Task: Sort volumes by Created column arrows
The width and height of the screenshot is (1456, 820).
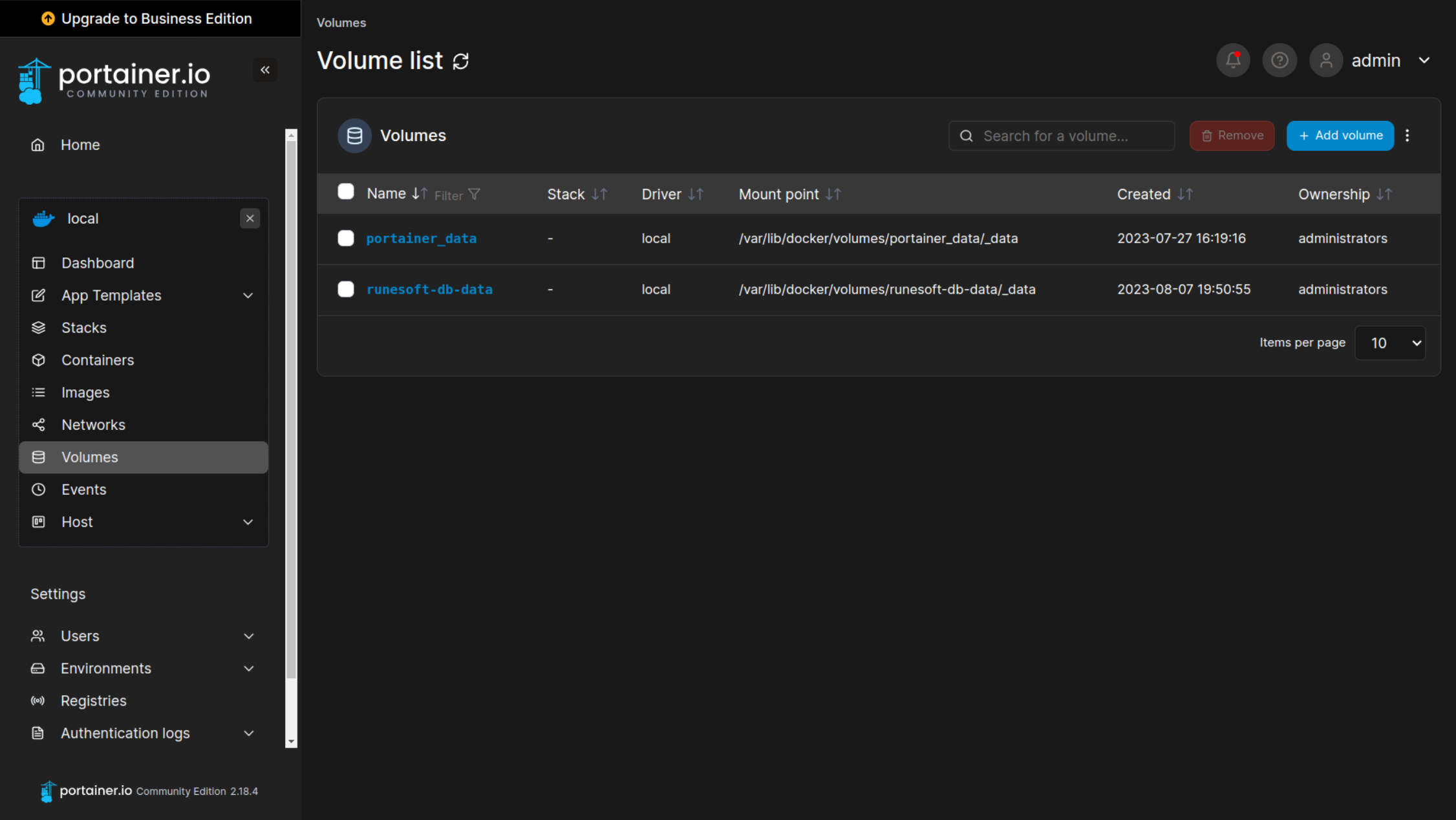Action: click(x=1184, y=194)
